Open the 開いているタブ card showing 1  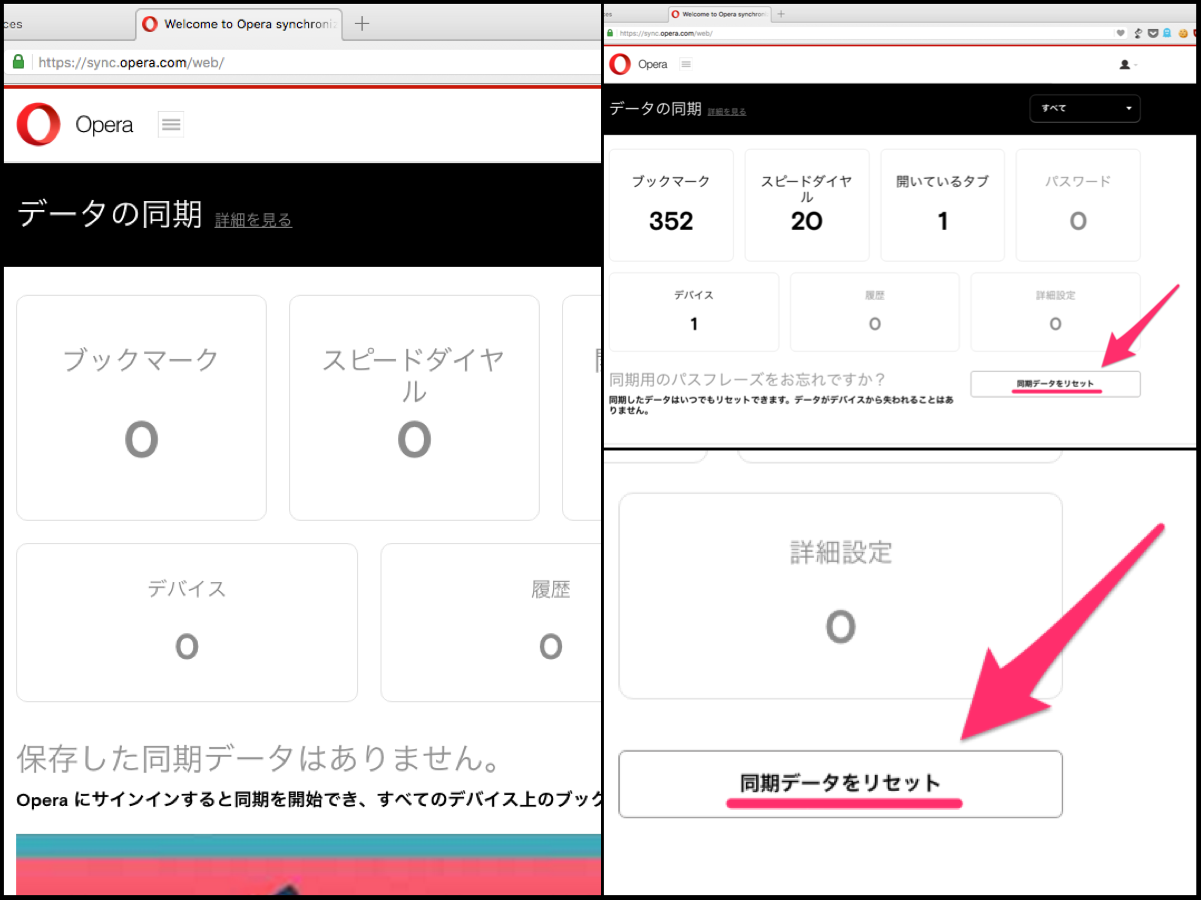pos(943,206)
